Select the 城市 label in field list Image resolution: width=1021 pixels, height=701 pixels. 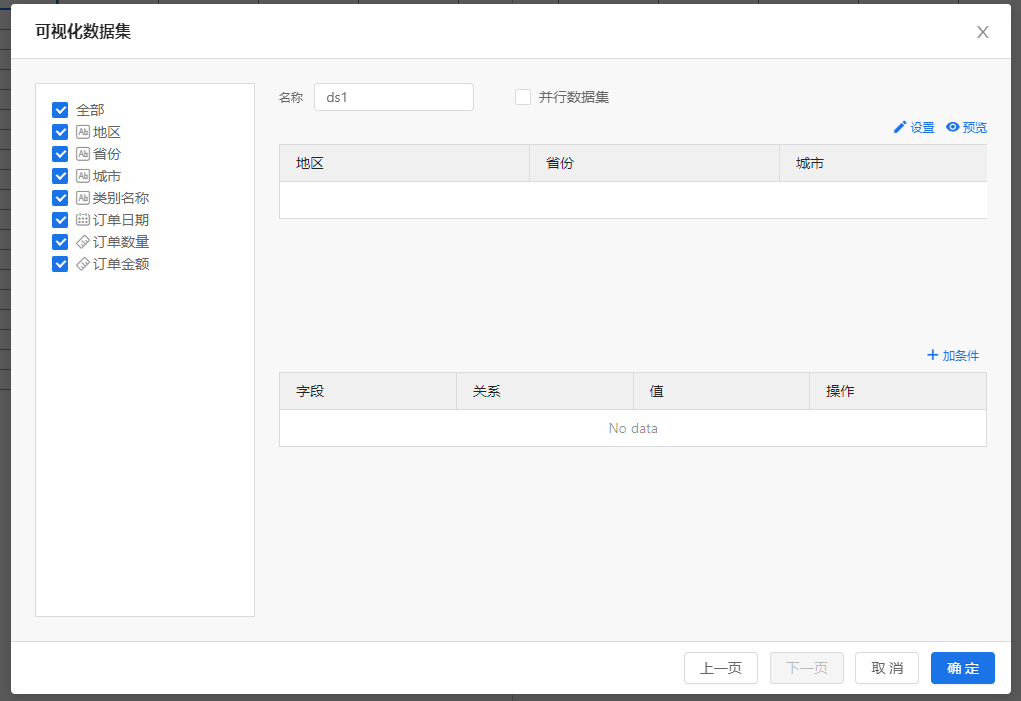107,176
